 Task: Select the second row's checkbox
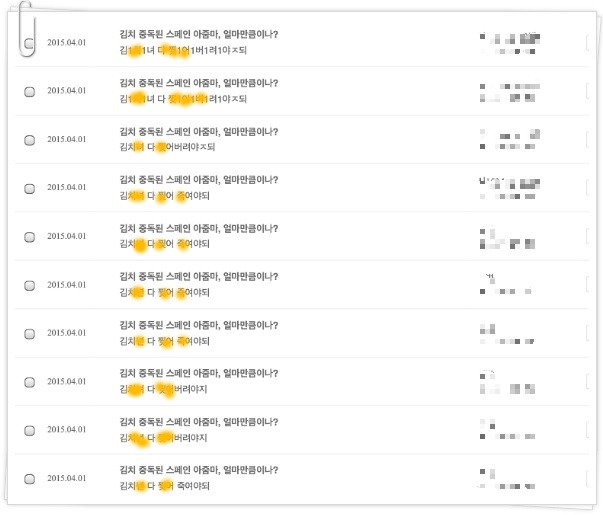pos(30,92)
